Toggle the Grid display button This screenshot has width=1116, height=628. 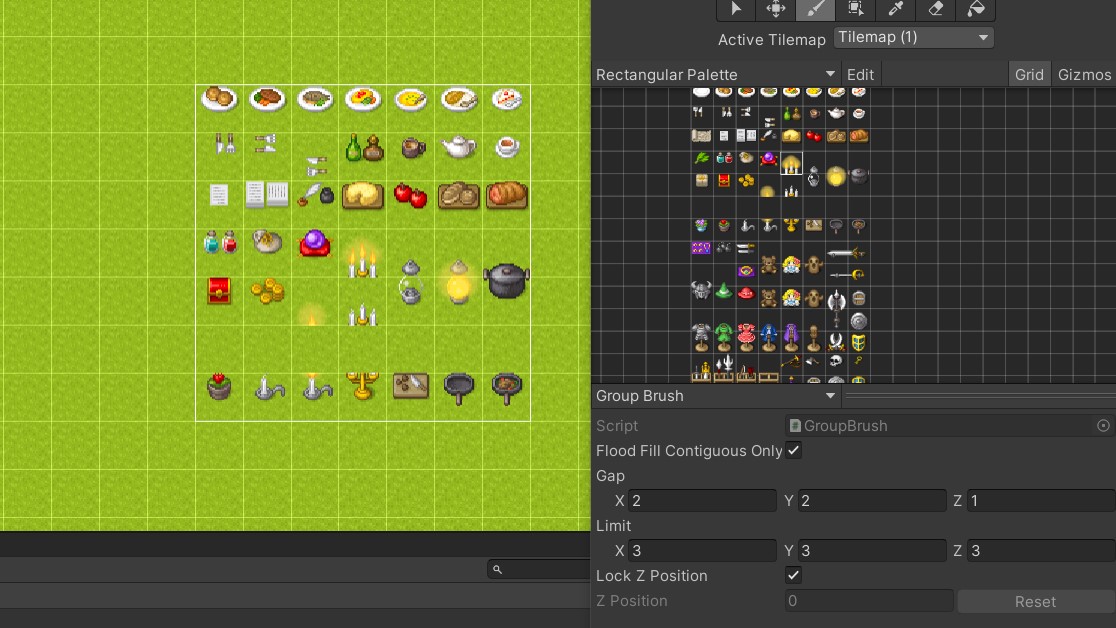1029,74
